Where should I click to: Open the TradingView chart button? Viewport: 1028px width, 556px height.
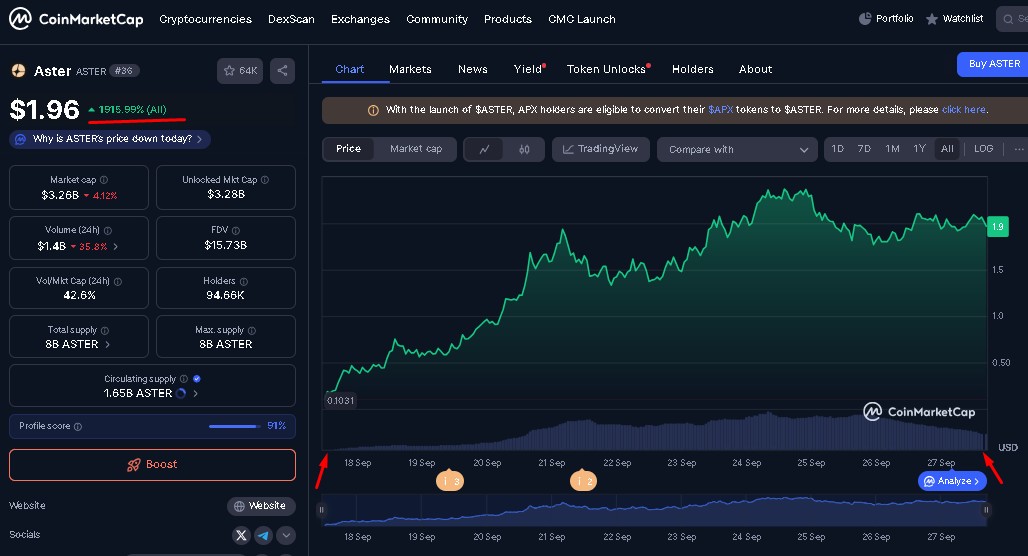[601, 149]
